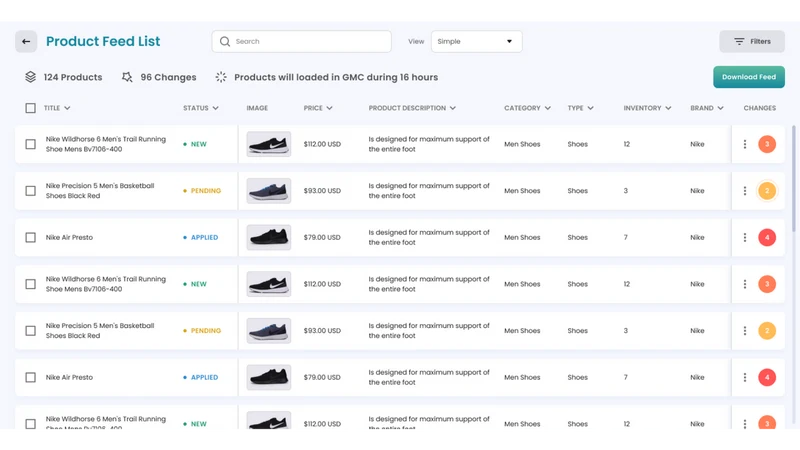Open the three-dot menu for second Nike Precision row
This screenshot has width=800, height=450.
pyautogui.click(x=745, y=331)
